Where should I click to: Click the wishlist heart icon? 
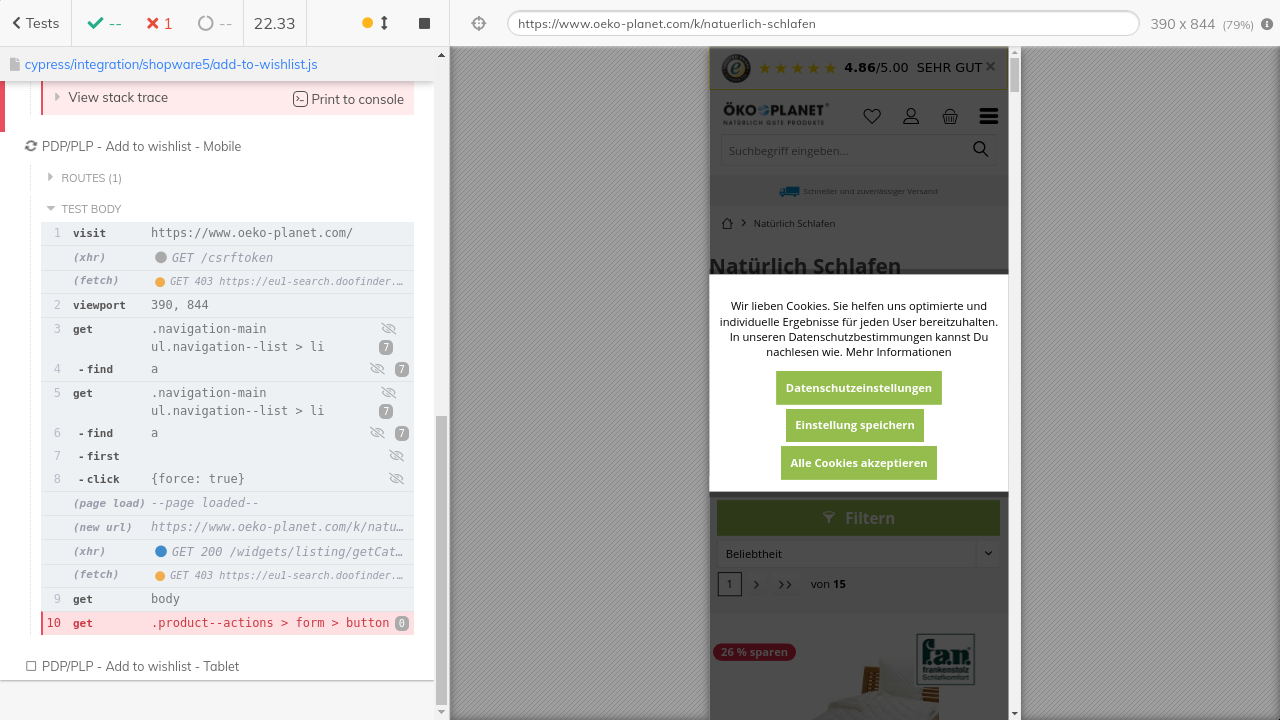(872, 116)
